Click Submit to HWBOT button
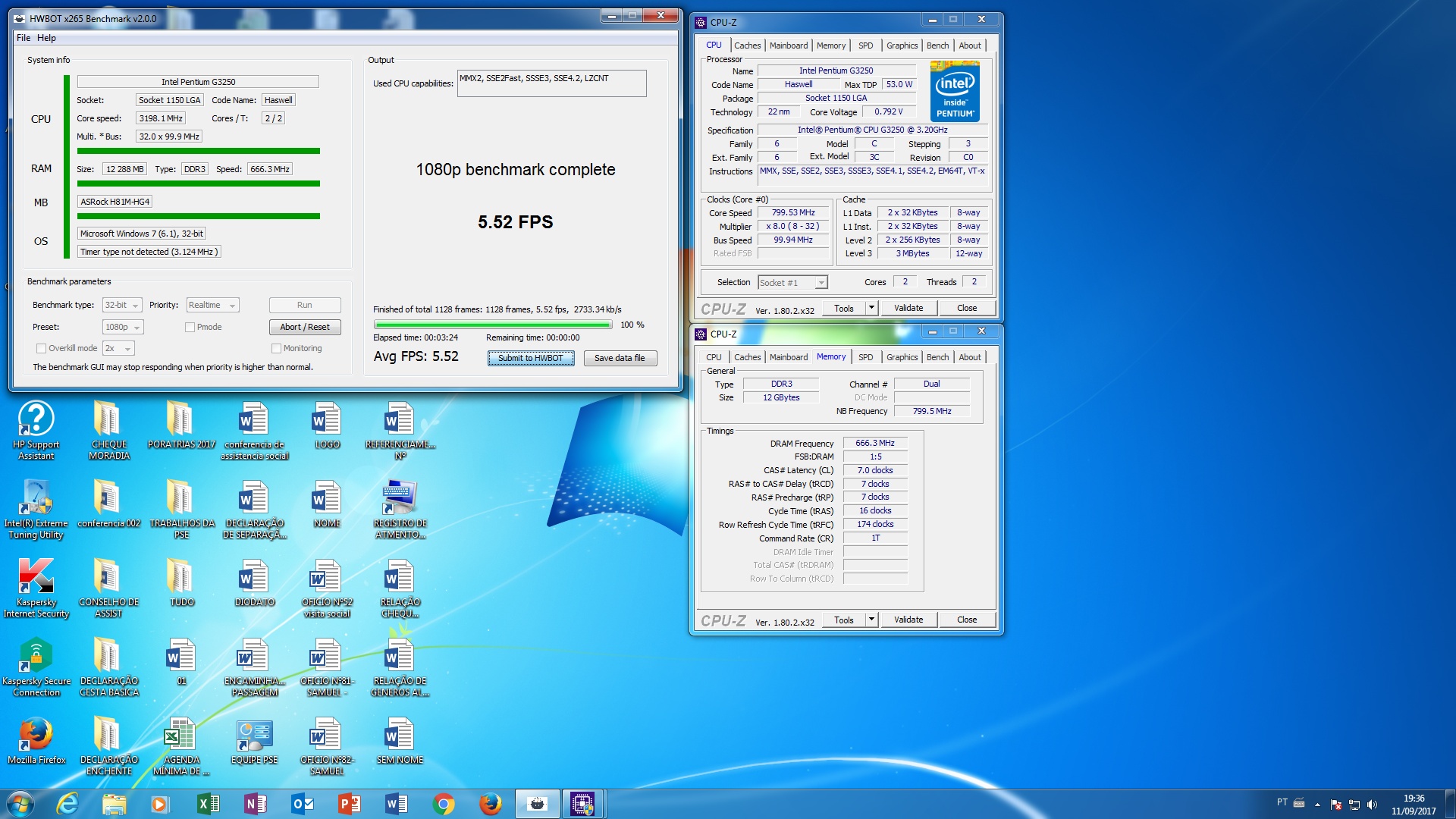This screenshot has width=1456, height=819. click(530, 359)
